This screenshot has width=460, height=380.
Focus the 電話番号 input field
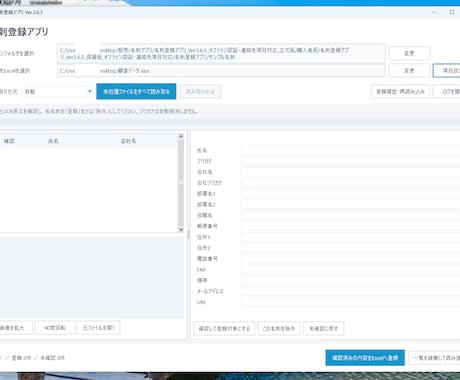[351, 259]
